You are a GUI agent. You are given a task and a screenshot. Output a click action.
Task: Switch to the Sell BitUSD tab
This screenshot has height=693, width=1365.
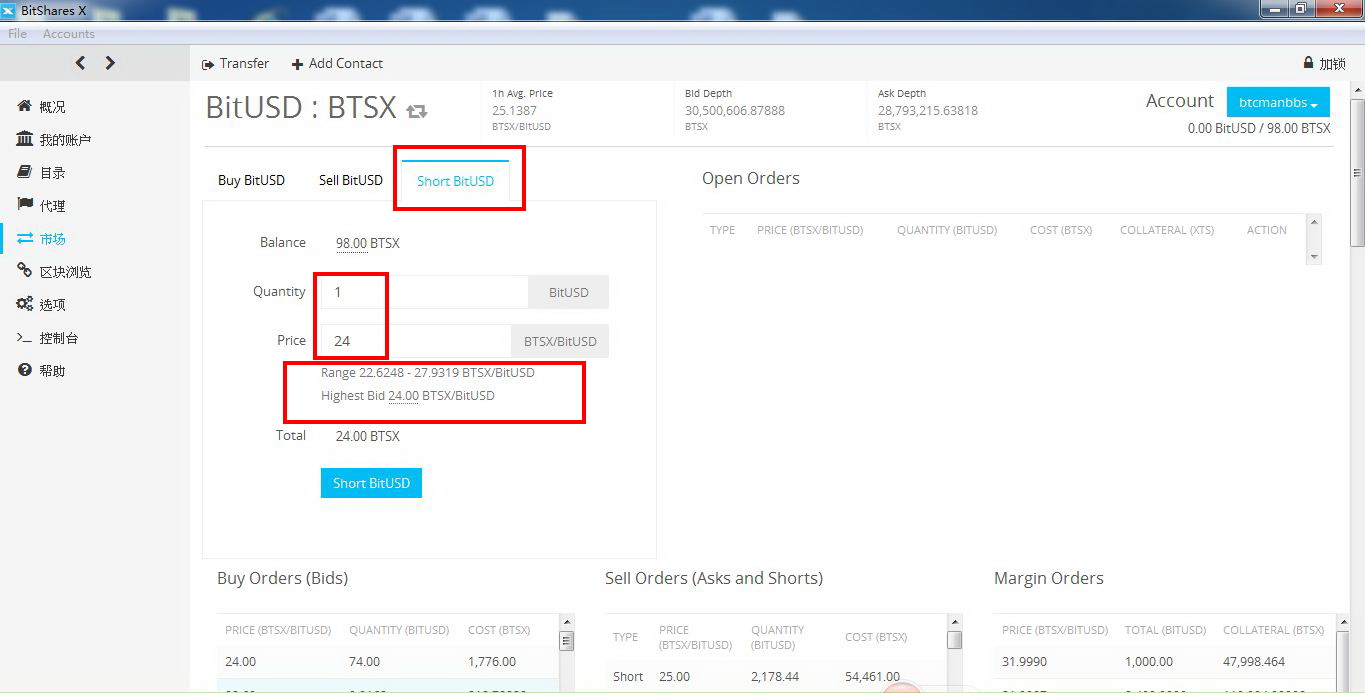pyautogui.click(x=351, y=180)
